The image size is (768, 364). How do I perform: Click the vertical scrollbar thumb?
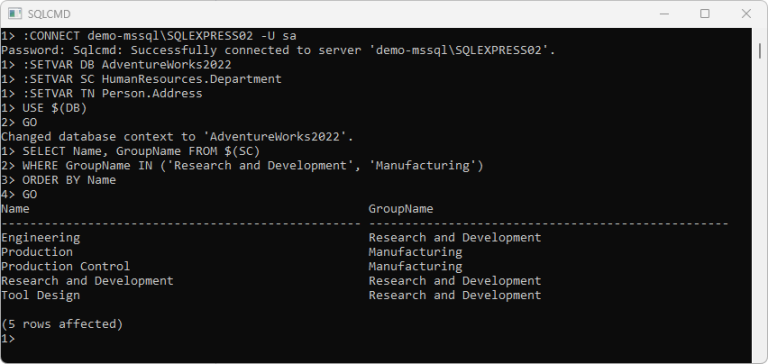[760, 50]
